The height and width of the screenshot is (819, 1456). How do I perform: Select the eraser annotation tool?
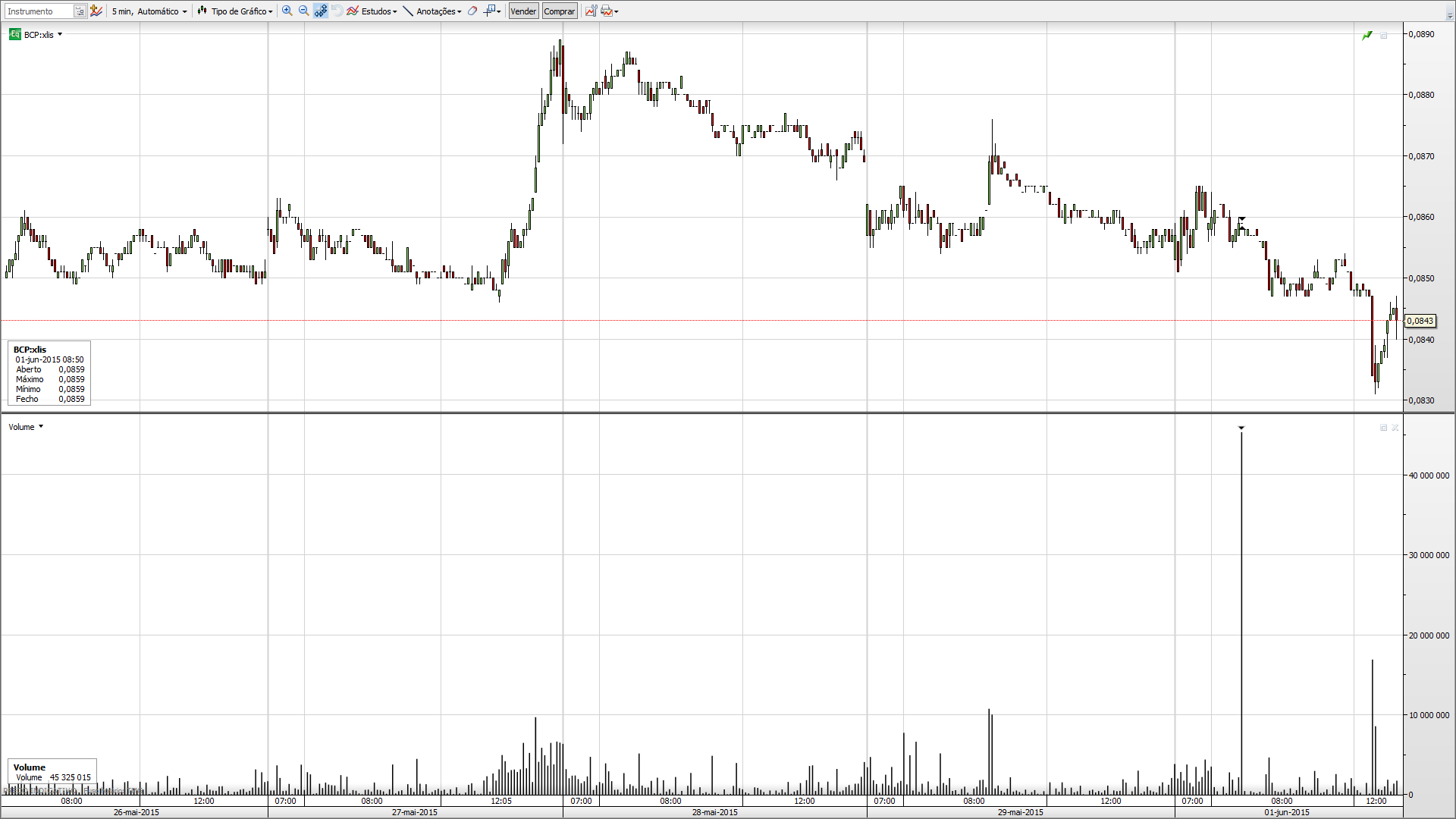[472, 11]
